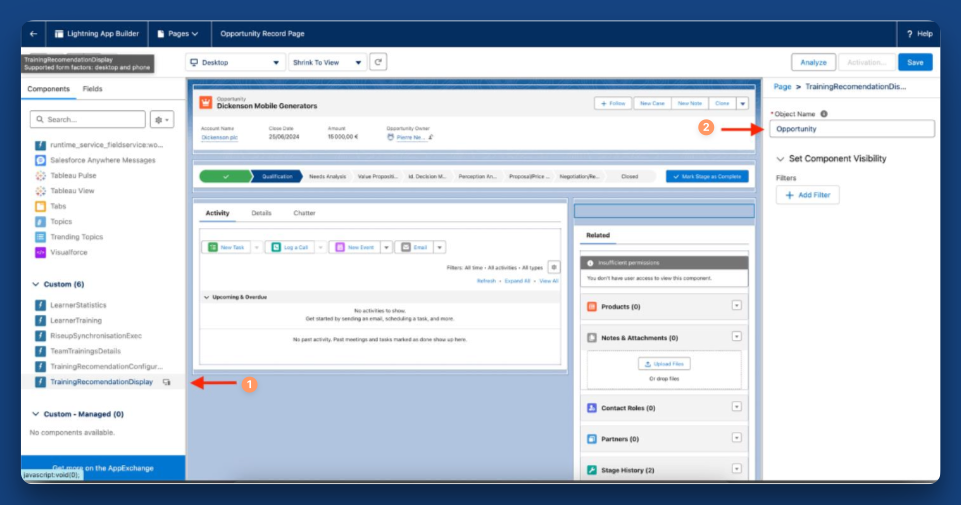Select the Qualification stage in path
Viewport: 961px width, 505px height.
pos(277,177)
